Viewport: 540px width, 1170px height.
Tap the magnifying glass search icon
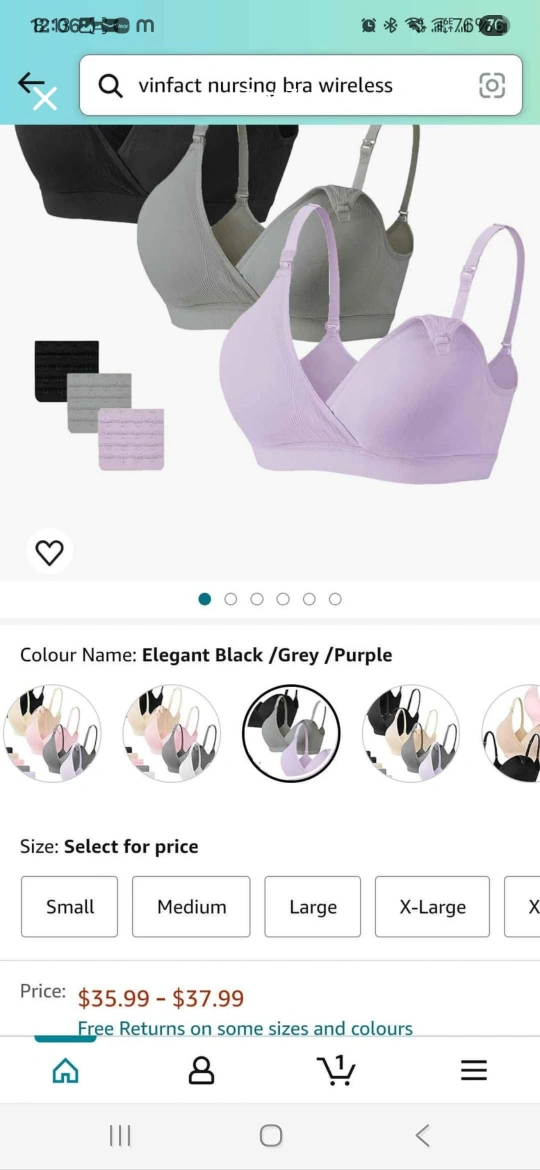(110, 86)
